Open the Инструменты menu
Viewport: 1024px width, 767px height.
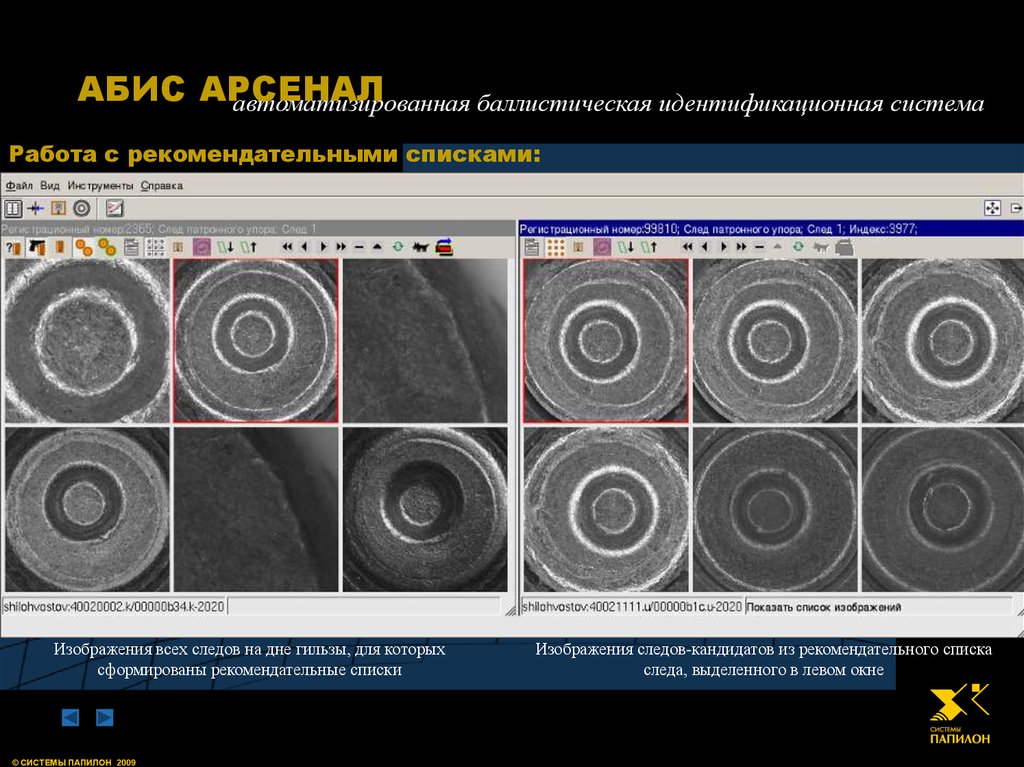pos(100,186)
